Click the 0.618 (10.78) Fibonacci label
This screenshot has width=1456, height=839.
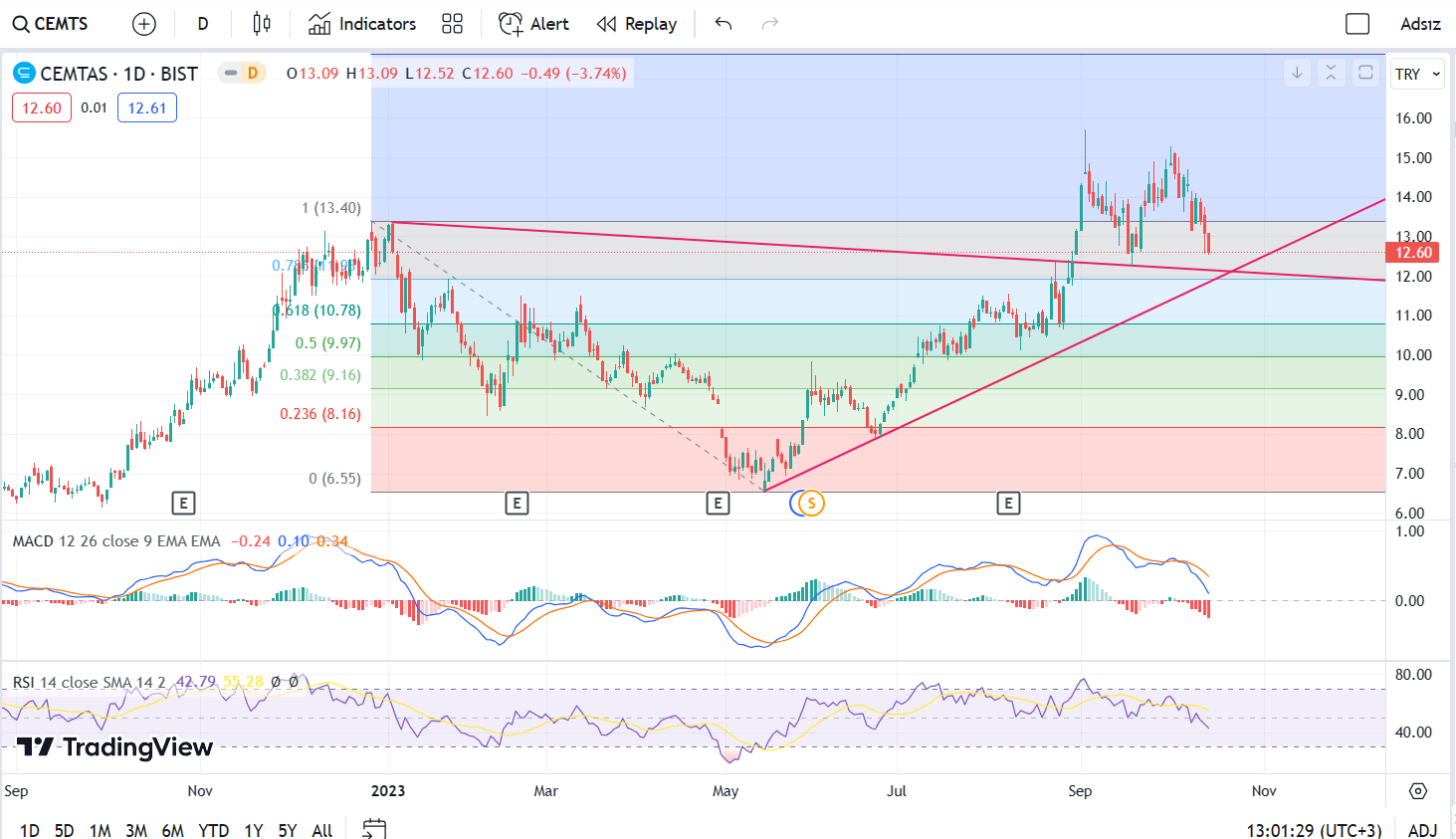click(317, 311)
